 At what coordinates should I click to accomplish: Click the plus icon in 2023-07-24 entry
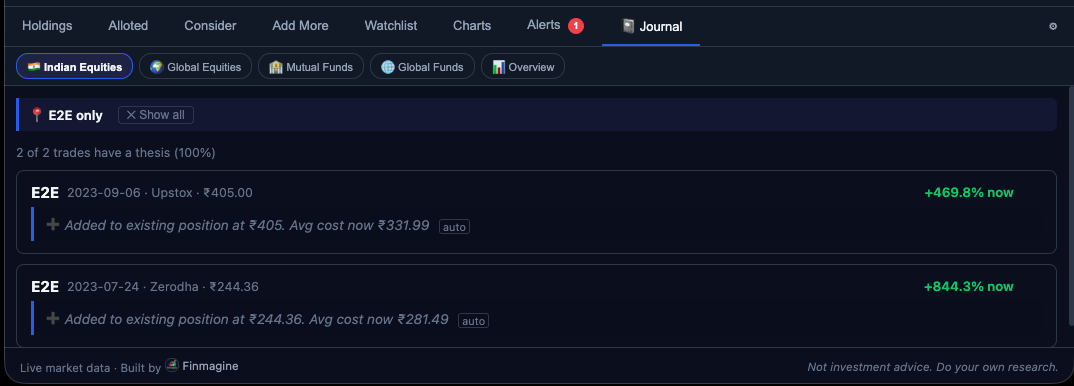tap(53, 318)
